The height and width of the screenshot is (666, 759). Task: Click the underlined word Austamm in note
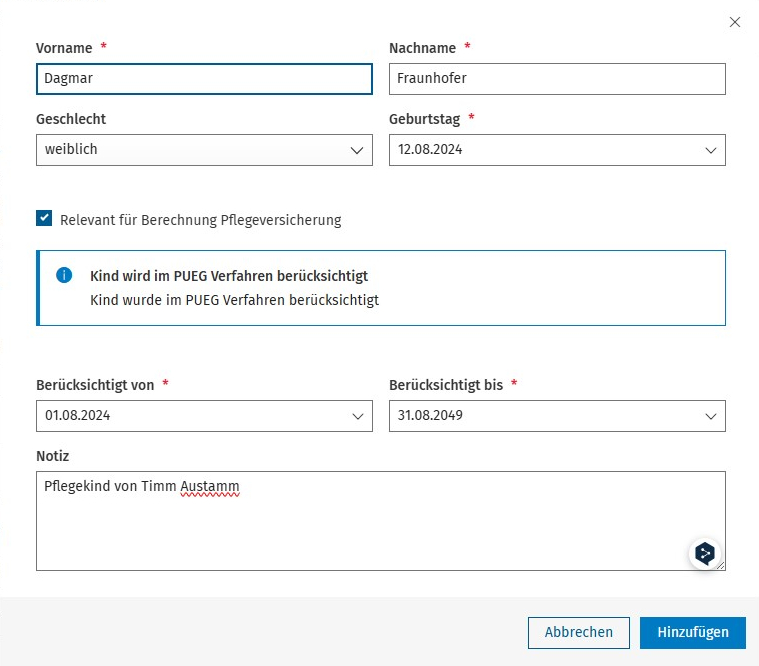pos(210,487)
